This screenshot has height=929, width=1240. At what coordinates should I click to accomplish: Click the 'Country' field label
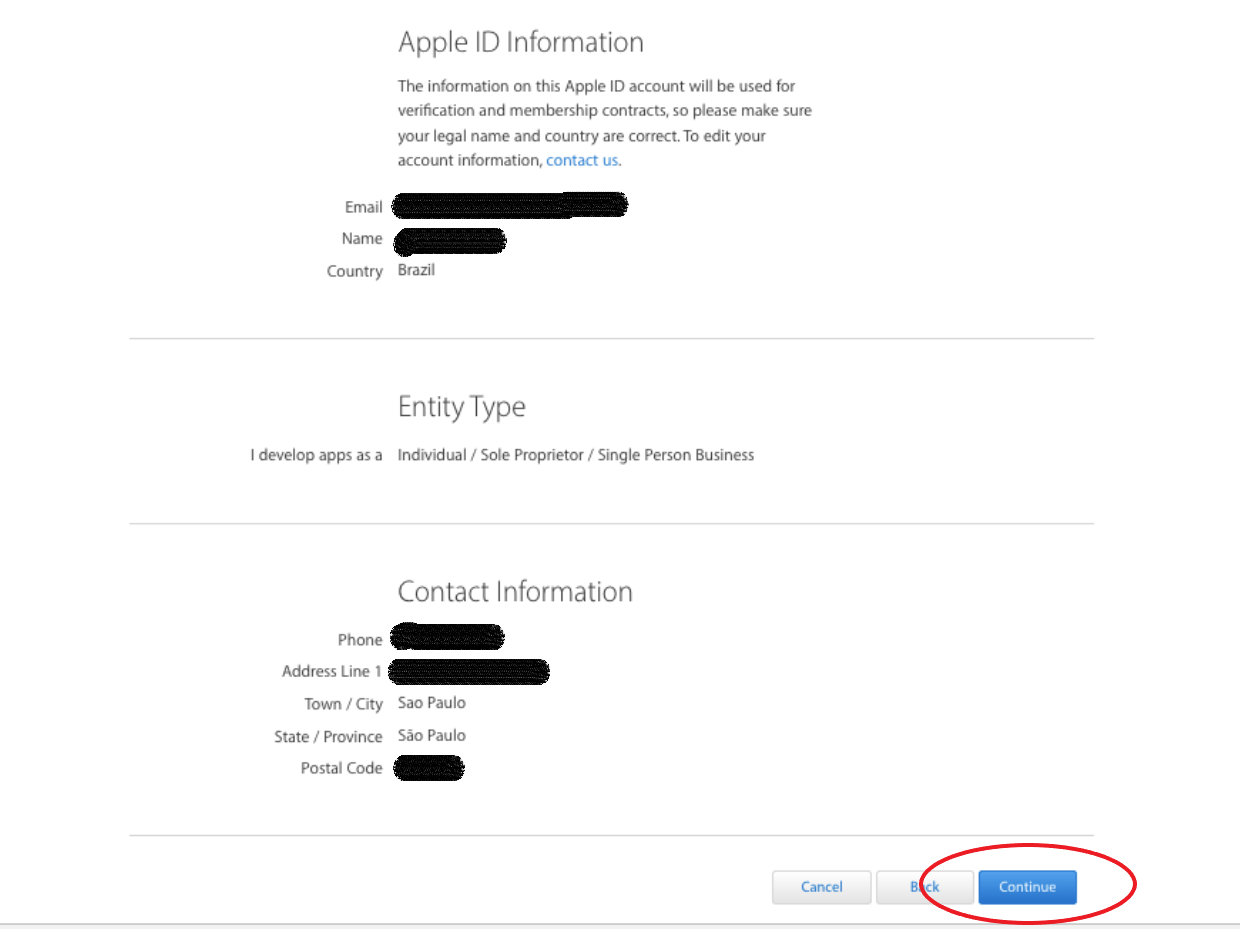click(355, 271)
